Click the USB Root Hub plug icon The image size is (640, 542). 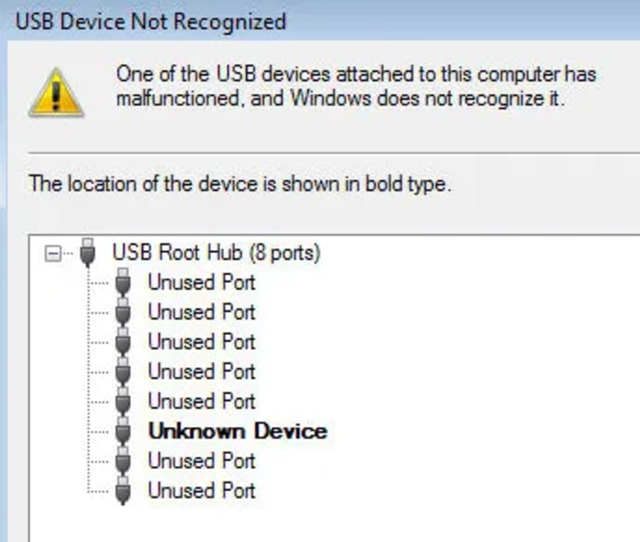tap(87, 253)
